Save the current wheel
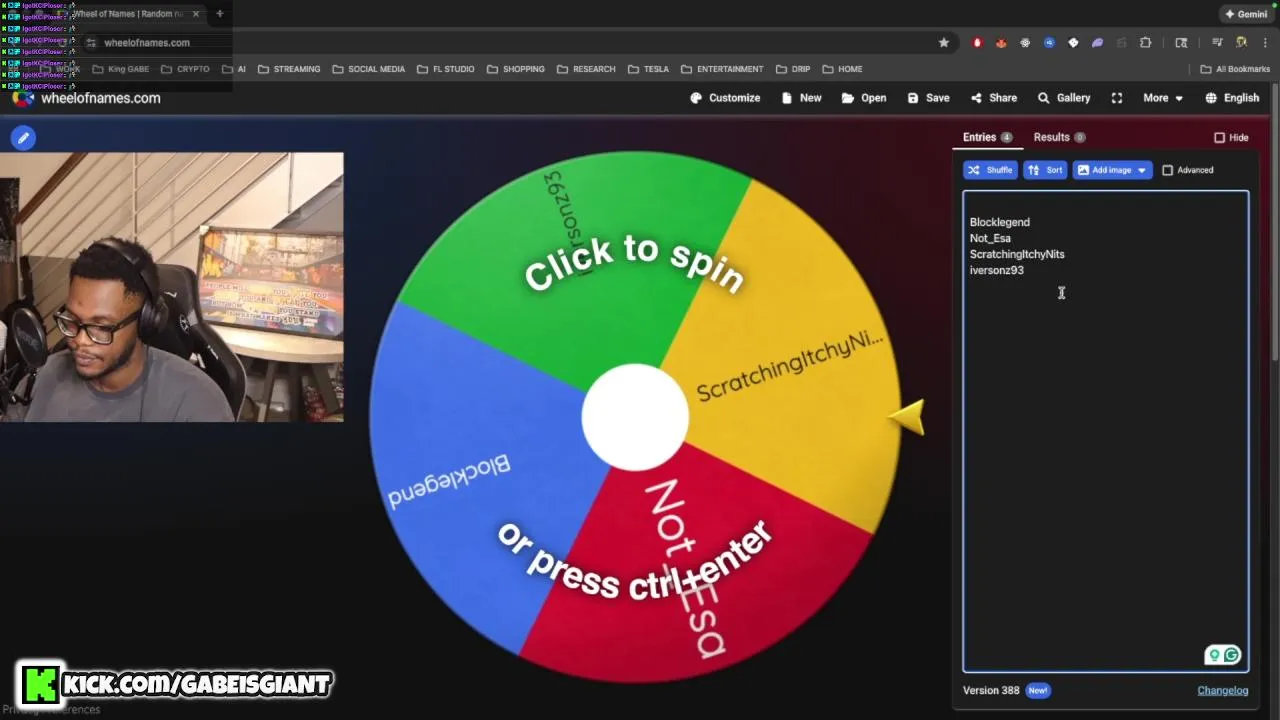The image size is (1280, 720). click(928, 98)
